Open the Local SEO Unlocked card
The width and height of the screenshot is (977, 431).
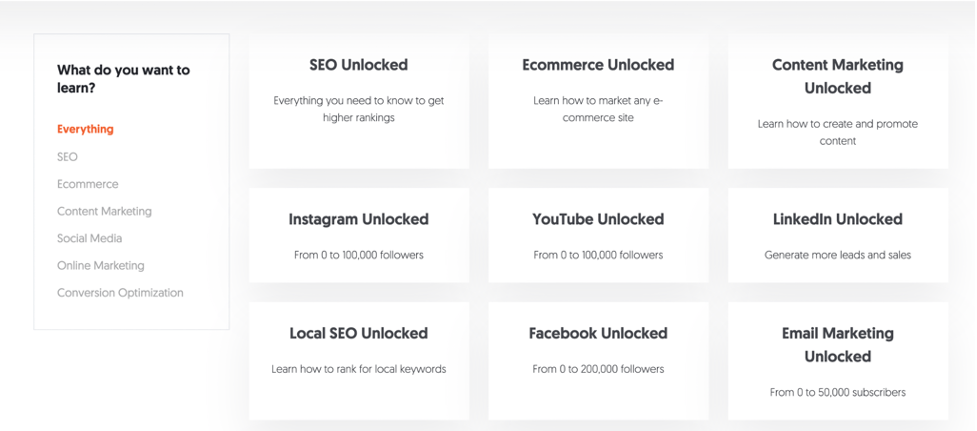pyautogui.click(x=358, y=333)
